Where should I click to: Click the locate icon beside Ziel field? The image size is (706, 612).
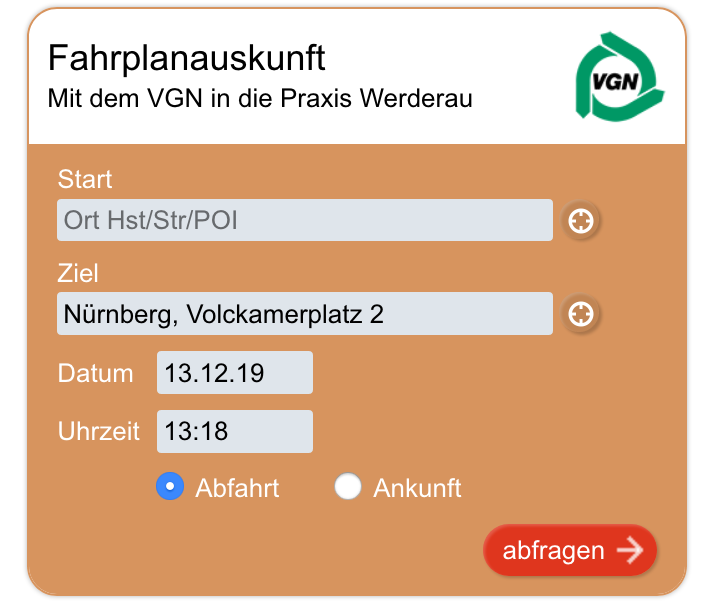[x=580, y=314]
